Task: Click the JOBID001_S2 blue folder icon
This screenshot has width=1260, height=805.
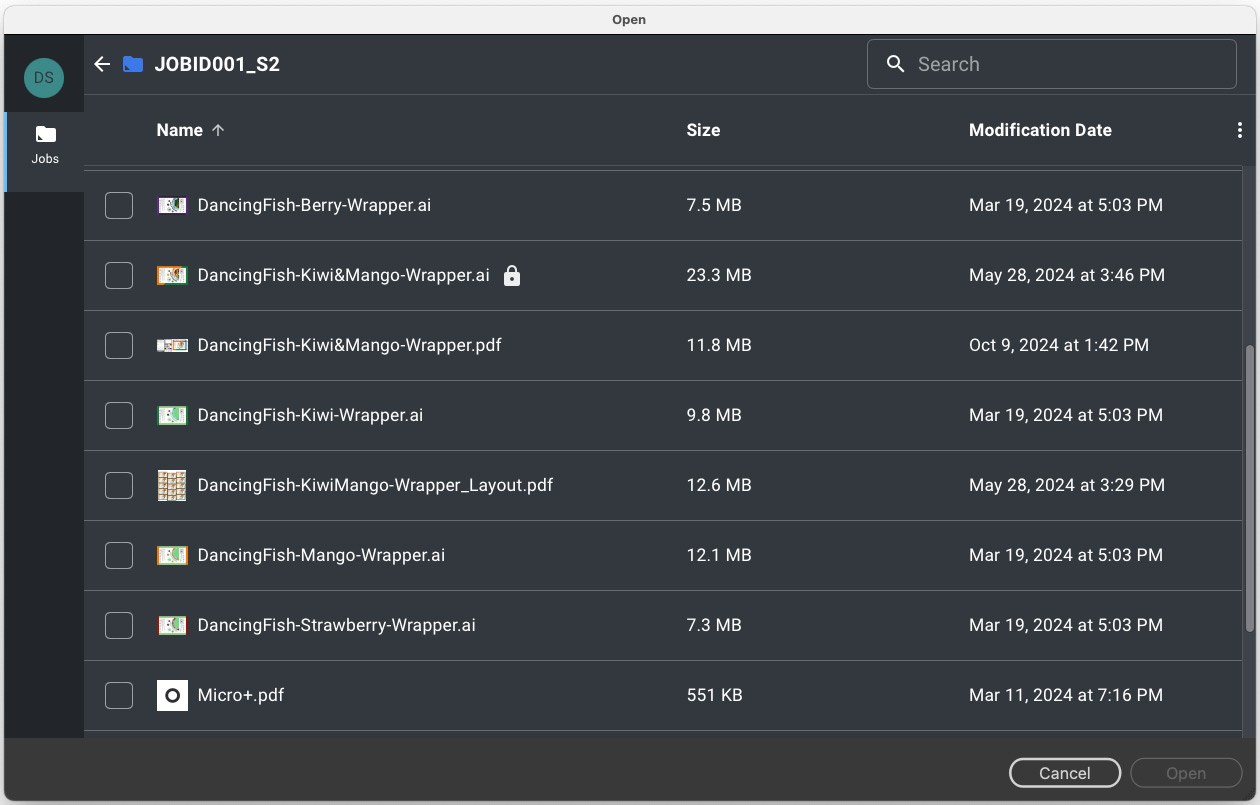Action: (133, 64)
